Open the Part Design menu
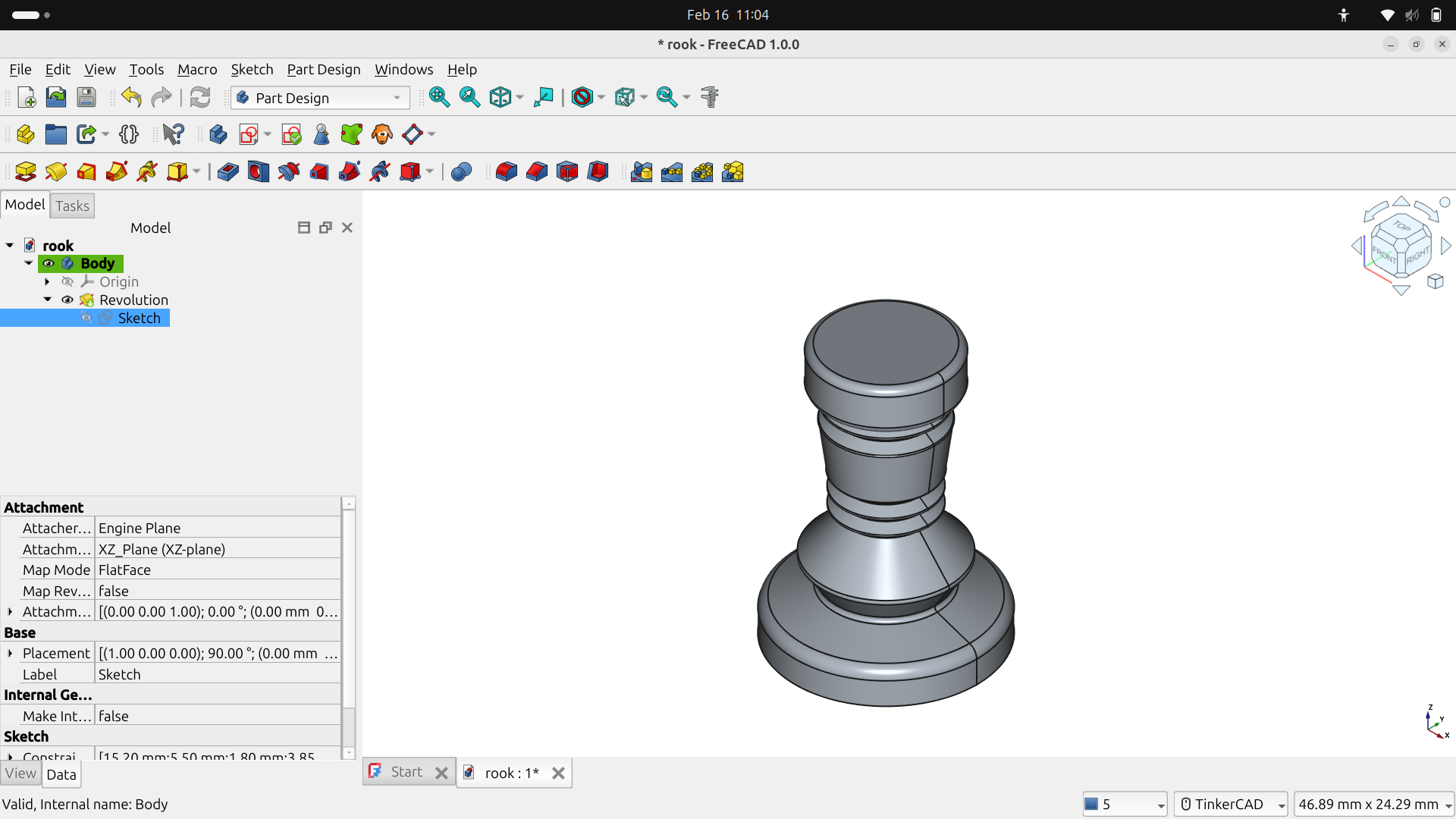The height and width of the screenshot is (819, 1456). tap(324, 69)
